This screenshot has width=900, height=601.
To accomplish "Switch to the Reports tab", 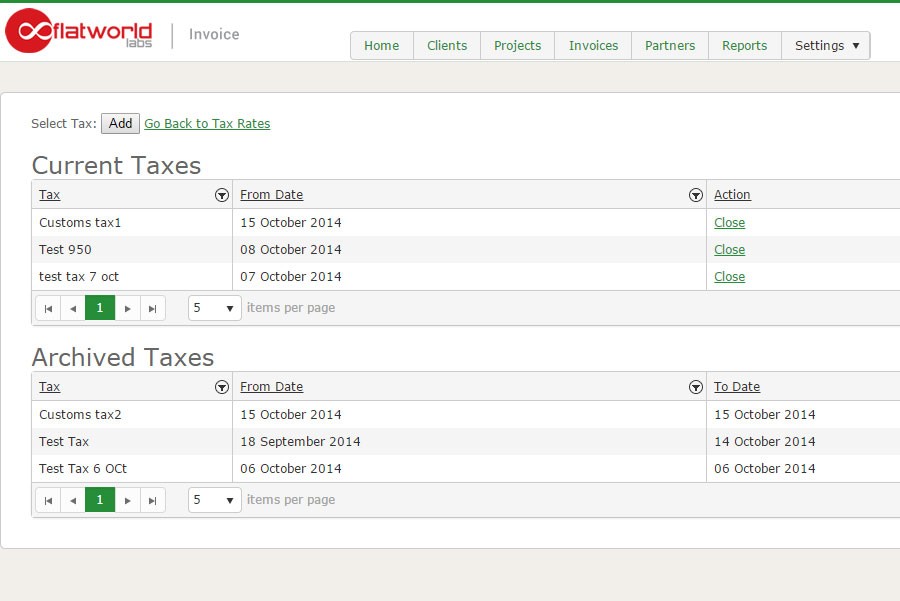I will click(x=744, y=45).
